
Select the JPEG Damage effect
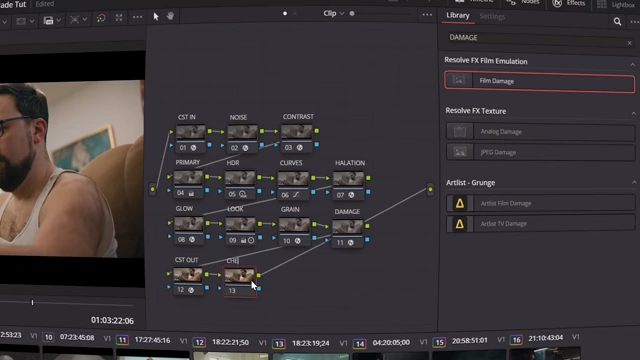point(540,152)
